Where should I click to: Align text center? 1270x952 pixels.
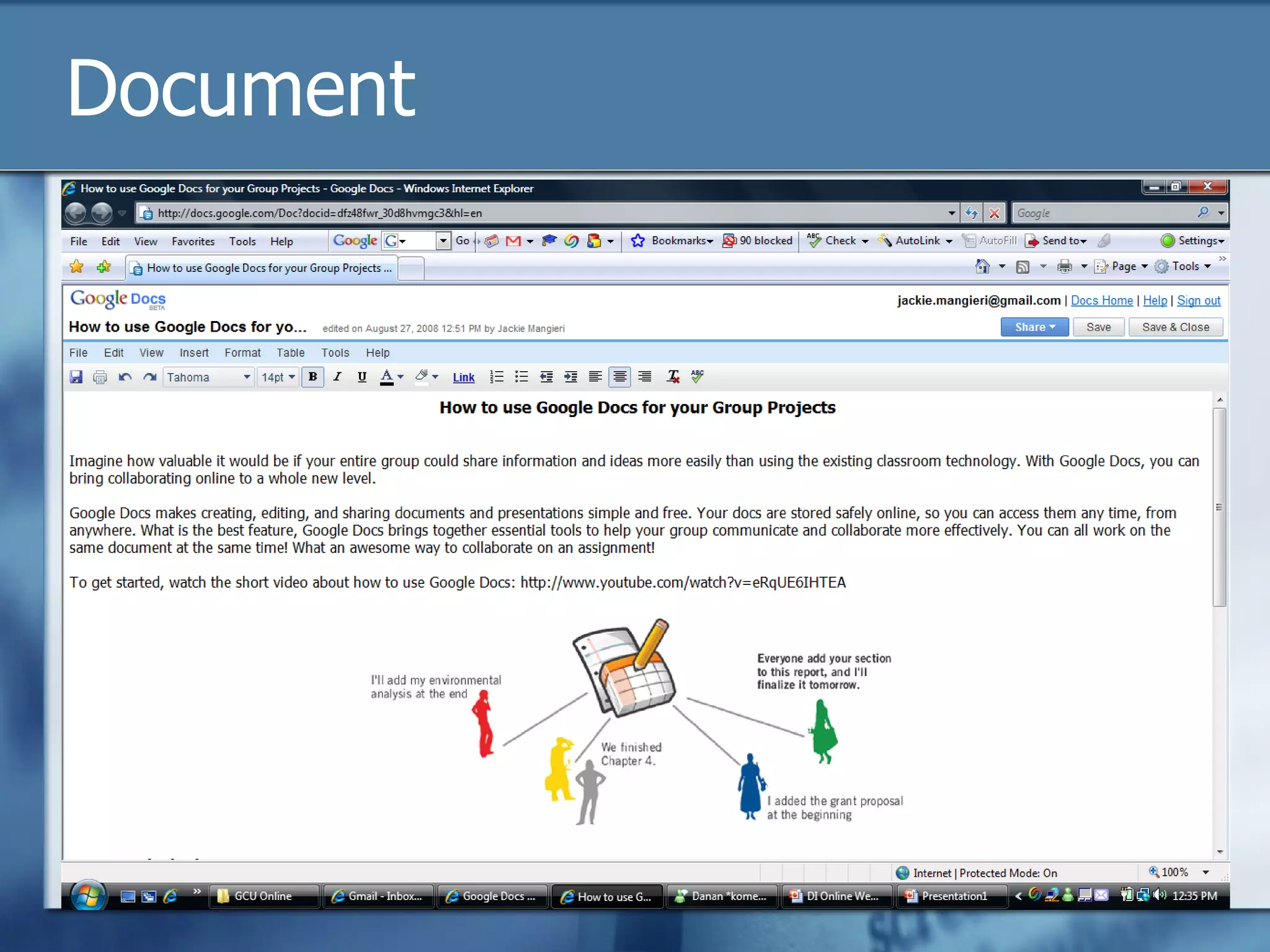point(620,377)
